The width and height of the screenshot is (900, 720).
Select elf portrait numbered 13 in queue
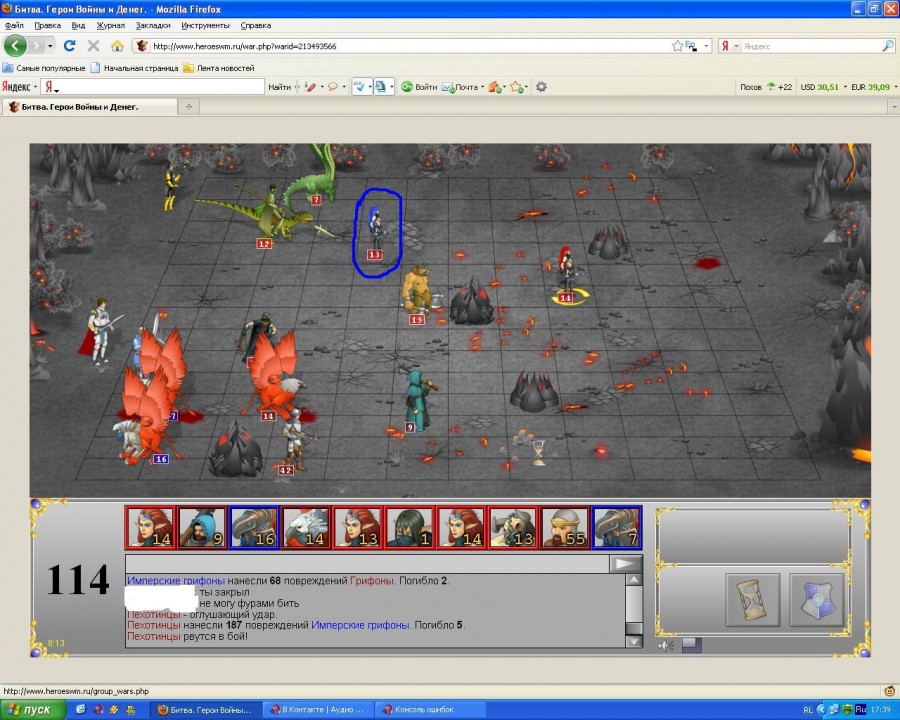(357, 527)
